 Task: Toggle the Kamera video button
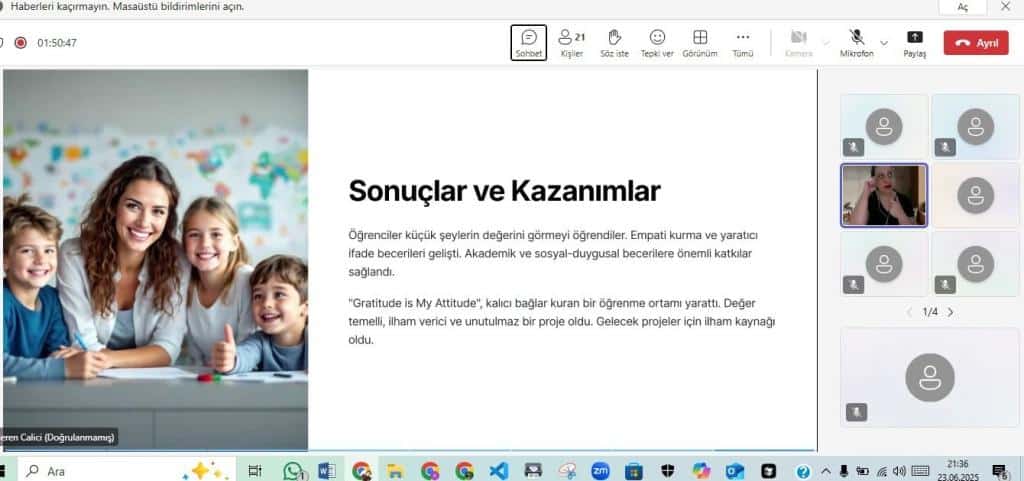click(798, 42)
